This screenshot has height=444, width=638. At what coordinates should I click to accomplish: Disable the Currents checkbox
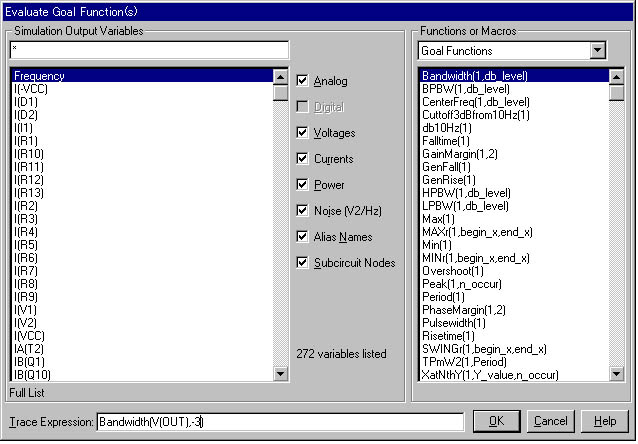click(303, 159)
